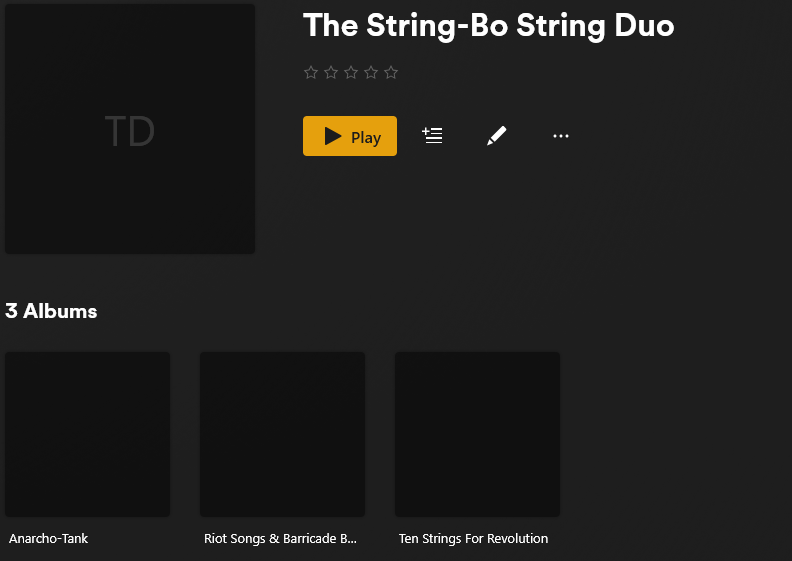Click the add to playlist icon
The width and height of the screenshot is (792, 561).
[x=432, y=136]
